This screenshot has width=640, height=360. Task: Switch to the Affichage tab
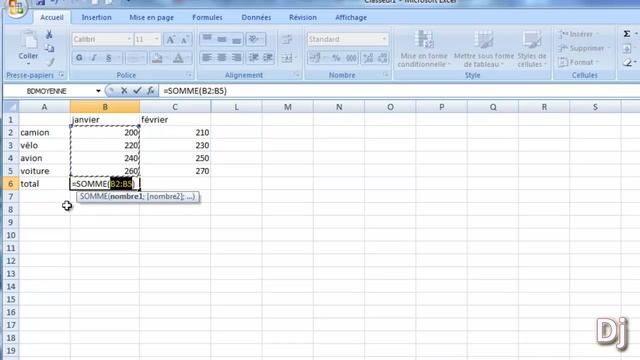[x=351, y=18]
